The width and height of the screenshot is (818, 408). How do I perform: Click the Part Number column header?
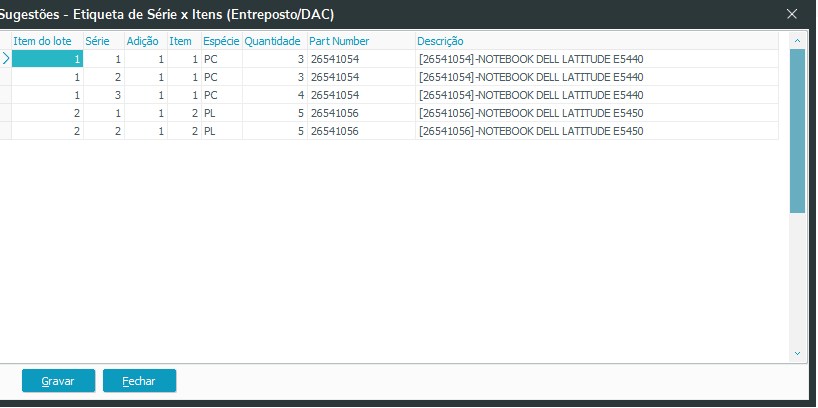362,41
